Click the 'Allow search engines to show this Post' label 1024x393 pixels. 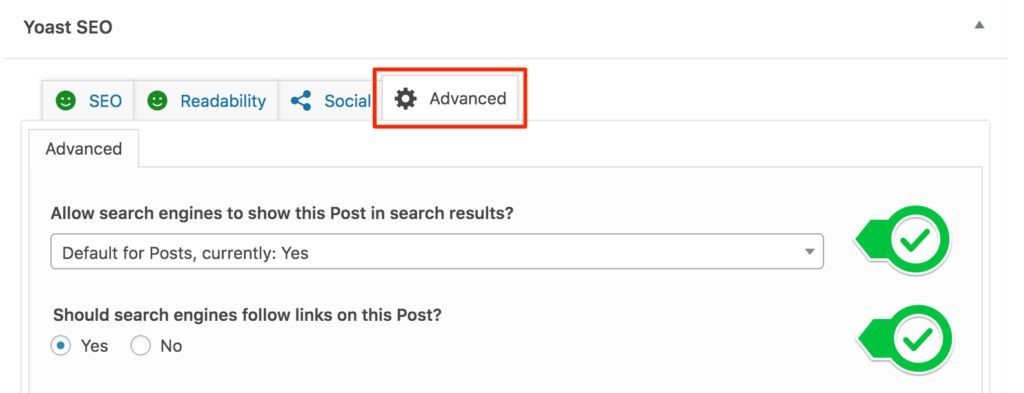(281, 214)
